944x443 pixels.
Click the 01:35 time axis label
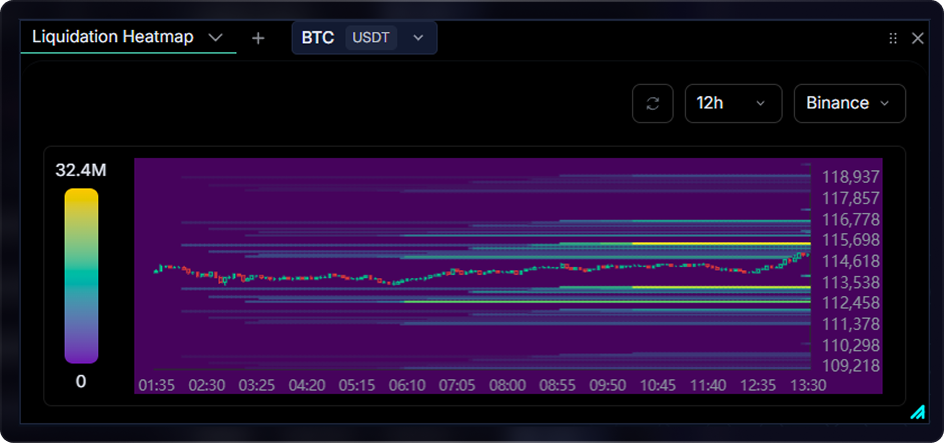(157, 385)
